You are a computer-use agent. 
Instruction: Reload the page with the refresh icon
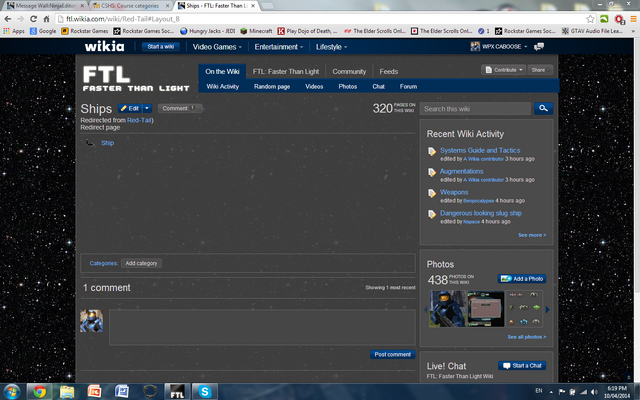(x=33, y=19)
